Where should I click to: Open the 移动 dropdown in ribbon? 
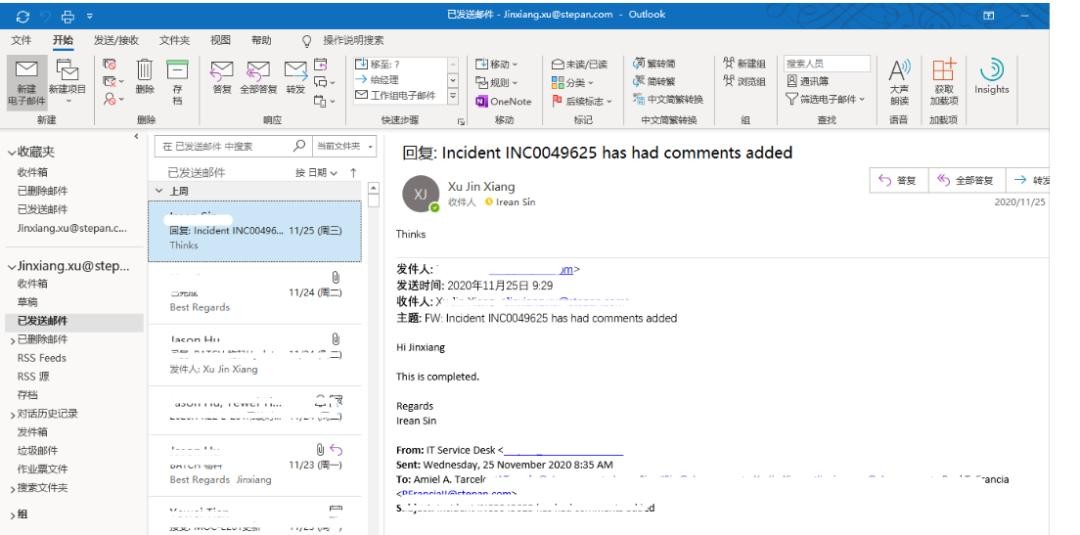point(497,64)
